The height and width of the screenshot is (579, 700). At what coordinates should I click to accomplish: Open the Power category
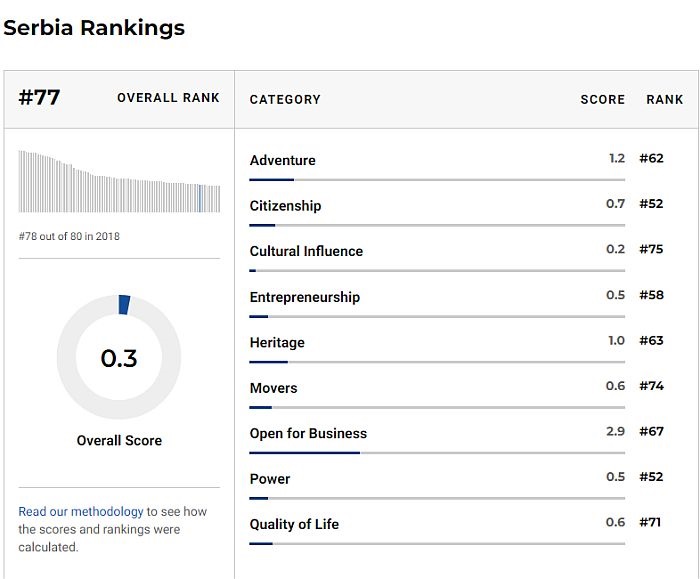(269, 479)
